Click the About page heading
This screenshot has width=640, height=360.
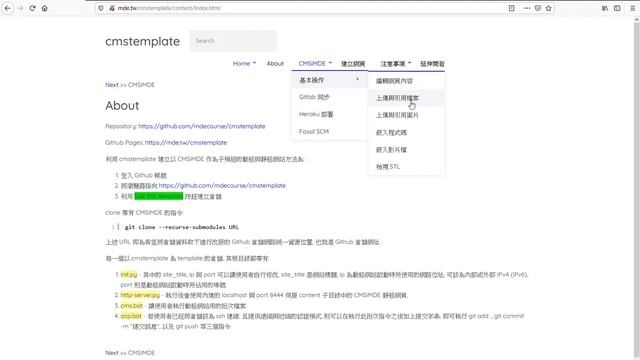(x=122, y=106)
